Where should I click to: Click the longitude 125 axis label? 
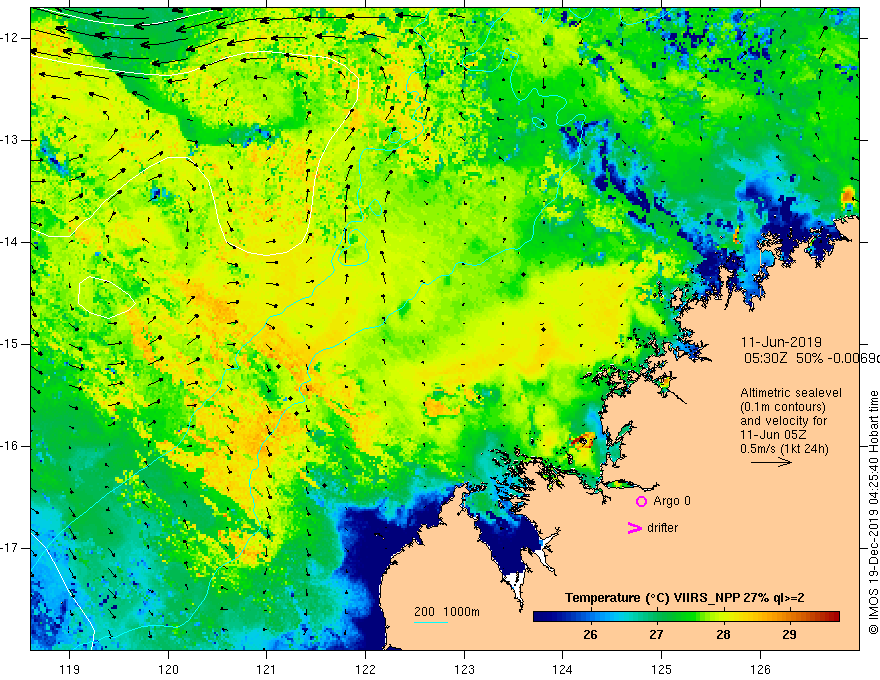point(662,669)
